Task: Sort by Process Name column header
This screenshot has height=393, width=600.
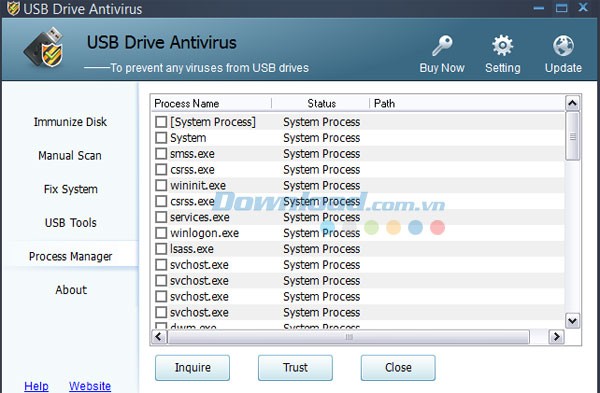Action: 211,103
